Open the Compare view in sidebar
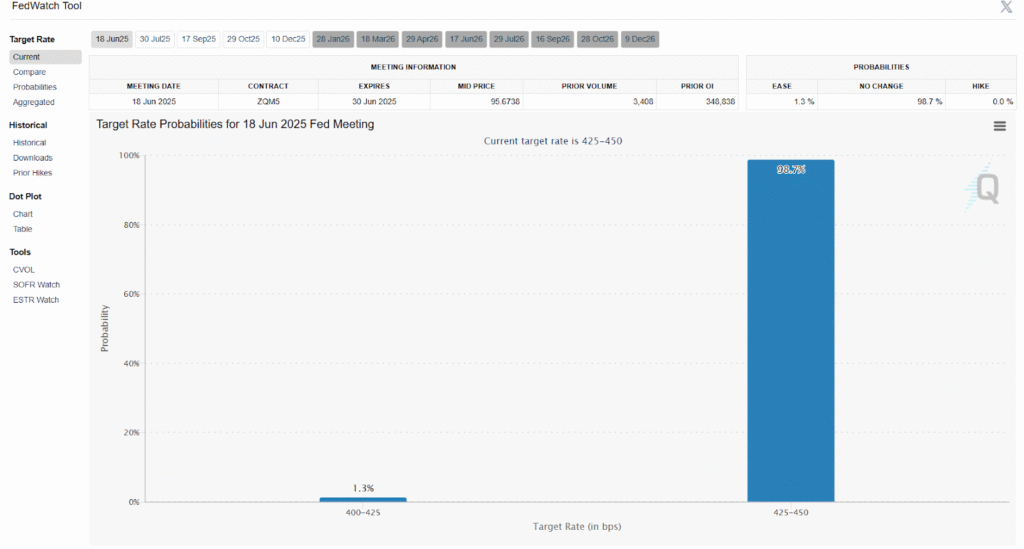 [x=29, y=72]
